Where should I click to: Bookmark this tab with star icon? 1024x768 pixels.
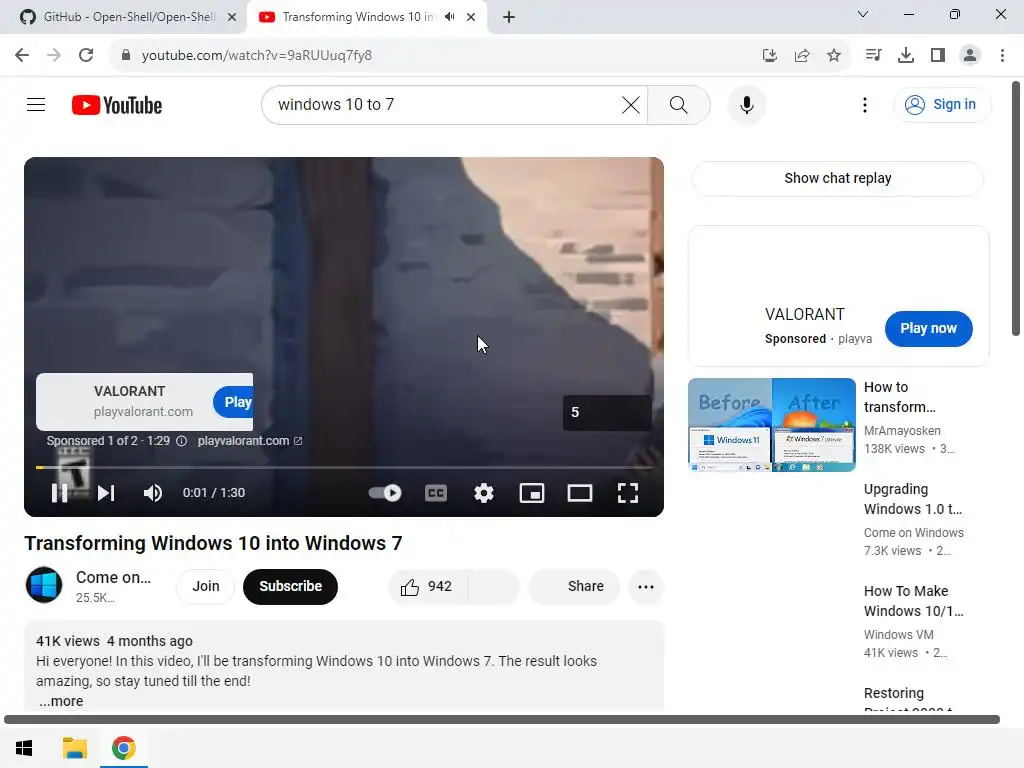pyautogui.click(x=834, y=56)
